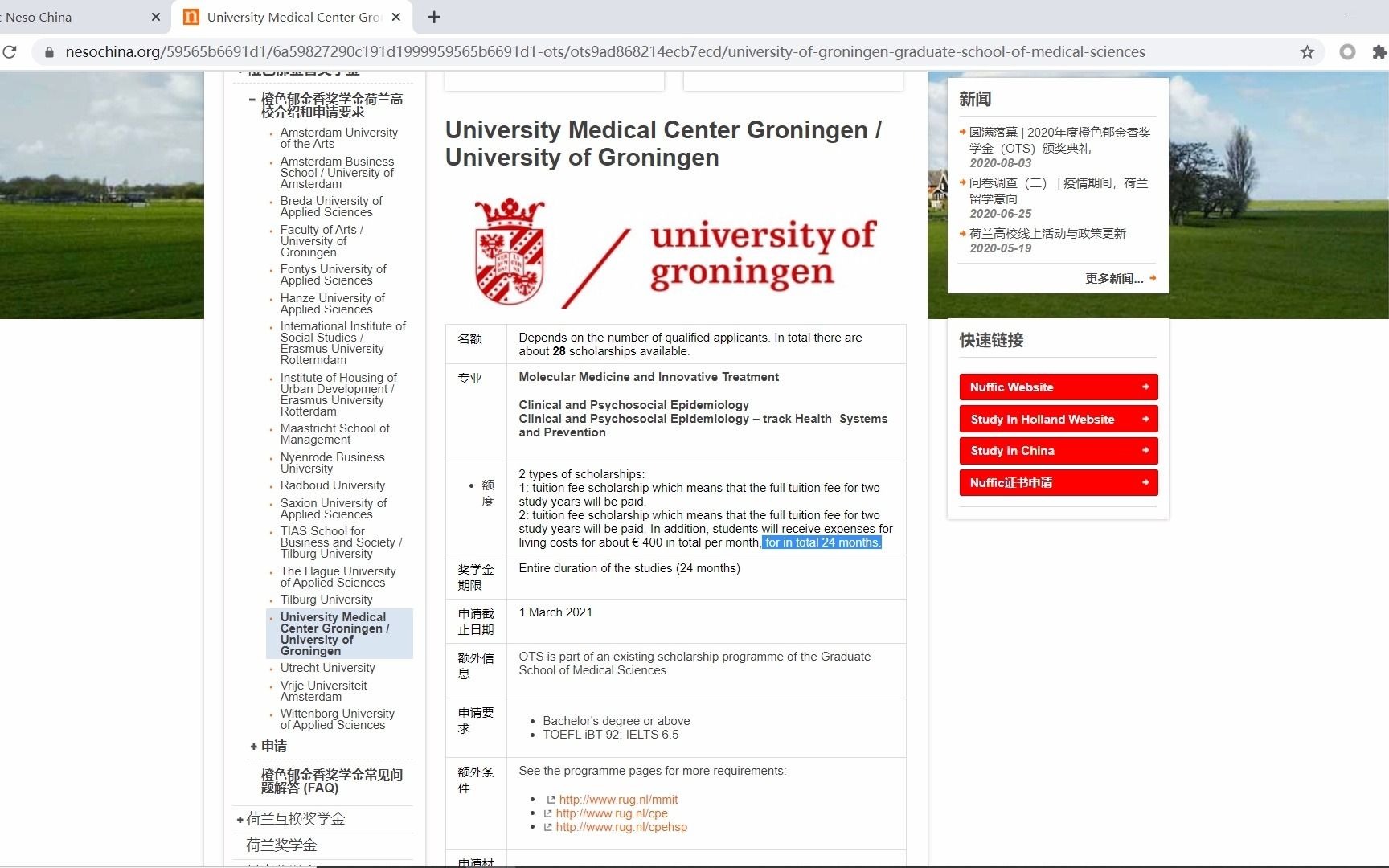The height and width of the screenshot is (868, 1389).
Task: Open http://www.rug.nl/cpe link
Action: point(612,813)
